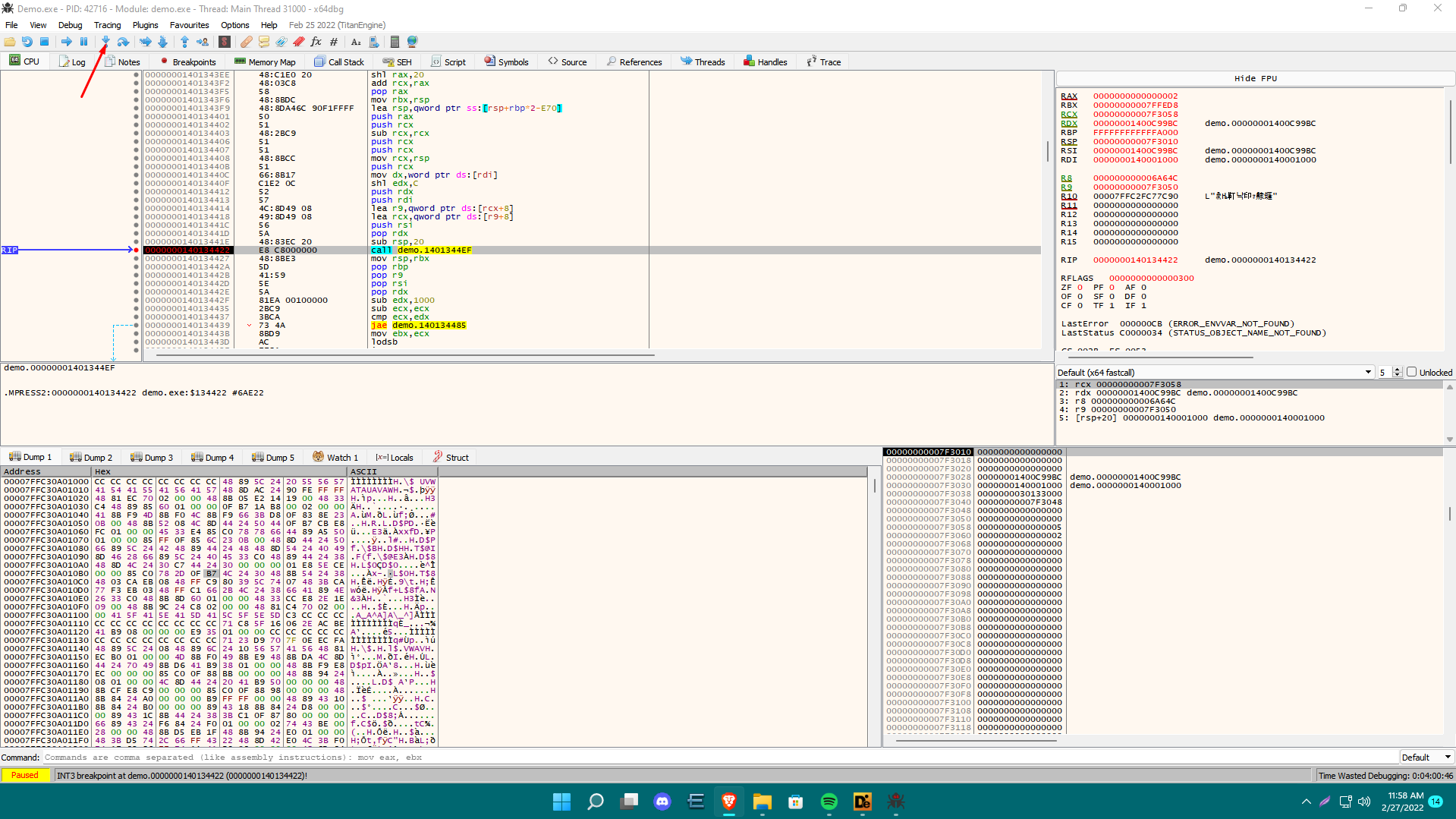Run to user code icon
The height and width of the screenshot is (819, 1456).
click(x=203, y=42)
